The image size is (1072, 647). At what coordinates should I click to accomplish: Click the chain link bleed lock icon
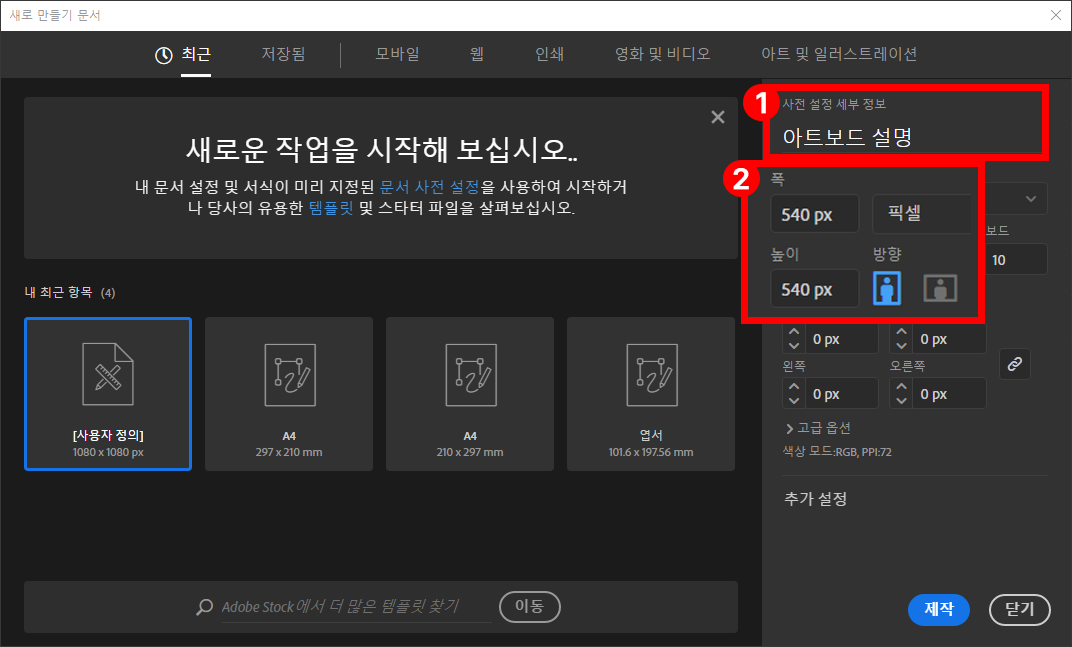[x=1015, y=365]
